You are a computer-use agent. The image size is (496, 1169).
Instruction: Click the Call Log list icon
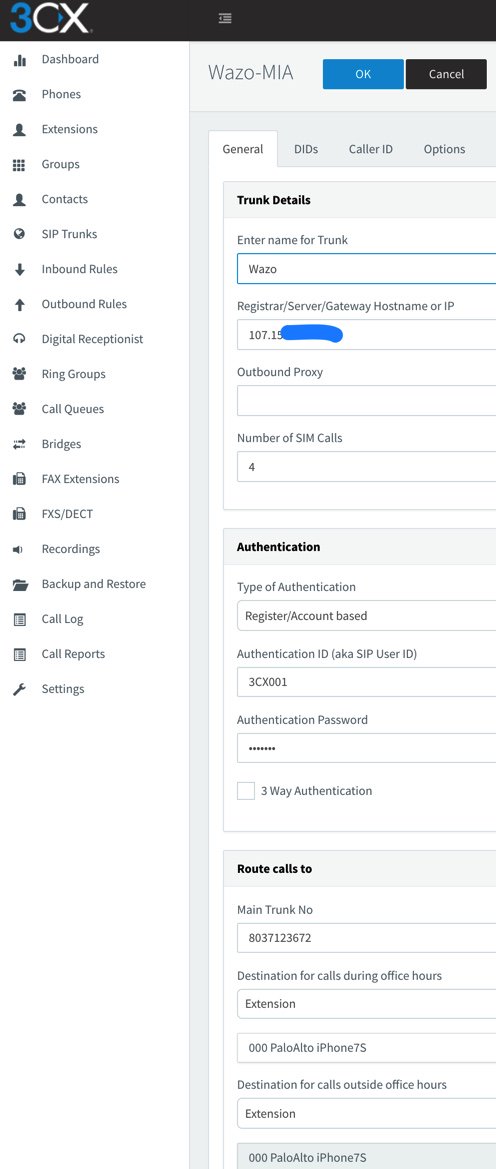pos(20,620)
